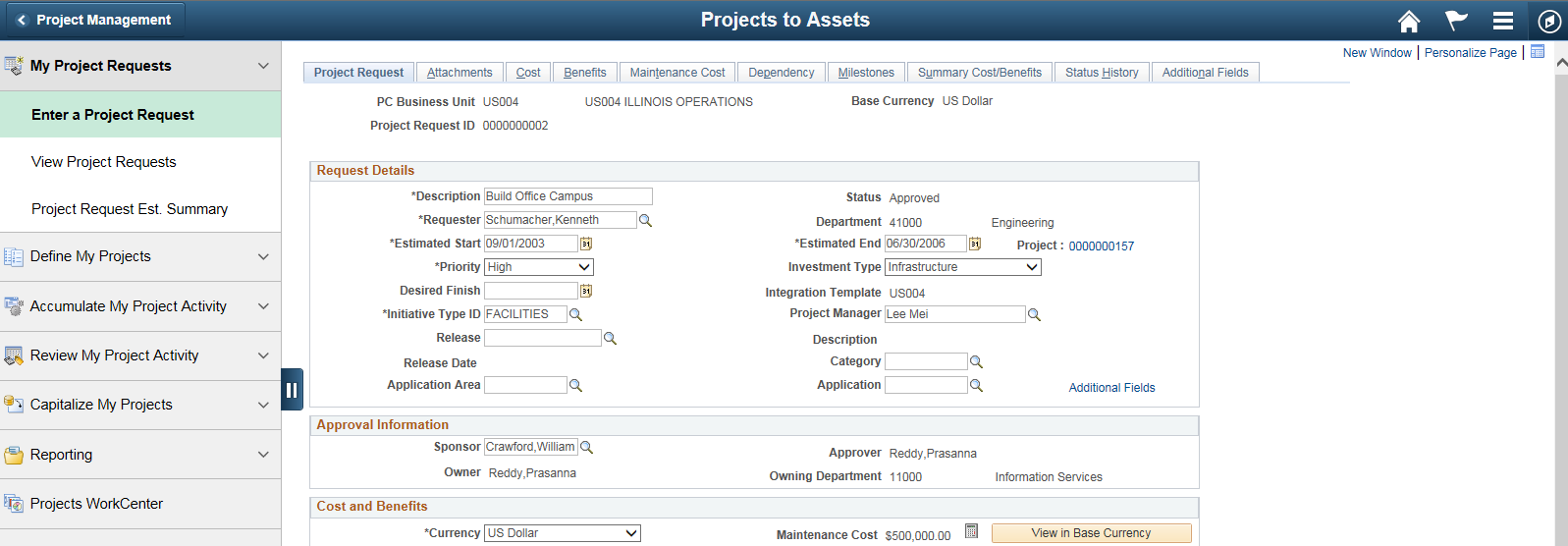Click the Review My Project Activity icon
Screen dimensions: 1568x546
click(14, 355)
